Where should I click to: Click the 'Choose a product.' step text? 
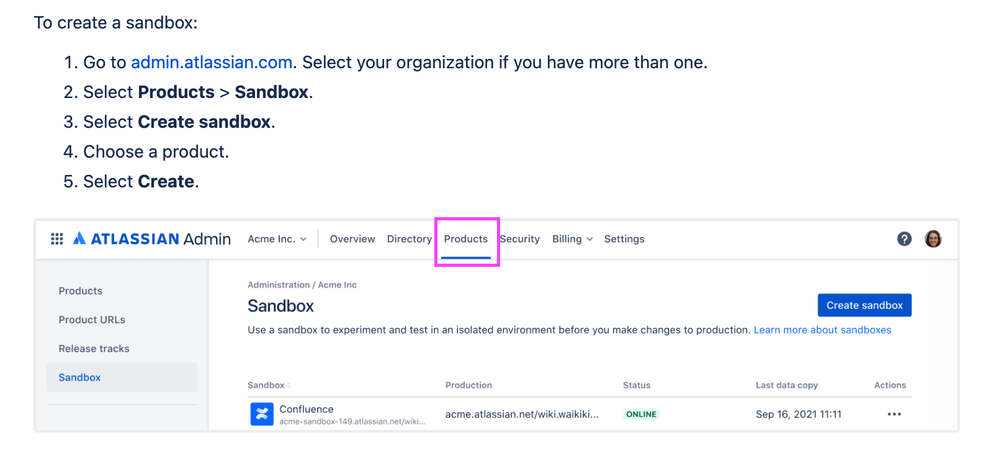[155, 152]
